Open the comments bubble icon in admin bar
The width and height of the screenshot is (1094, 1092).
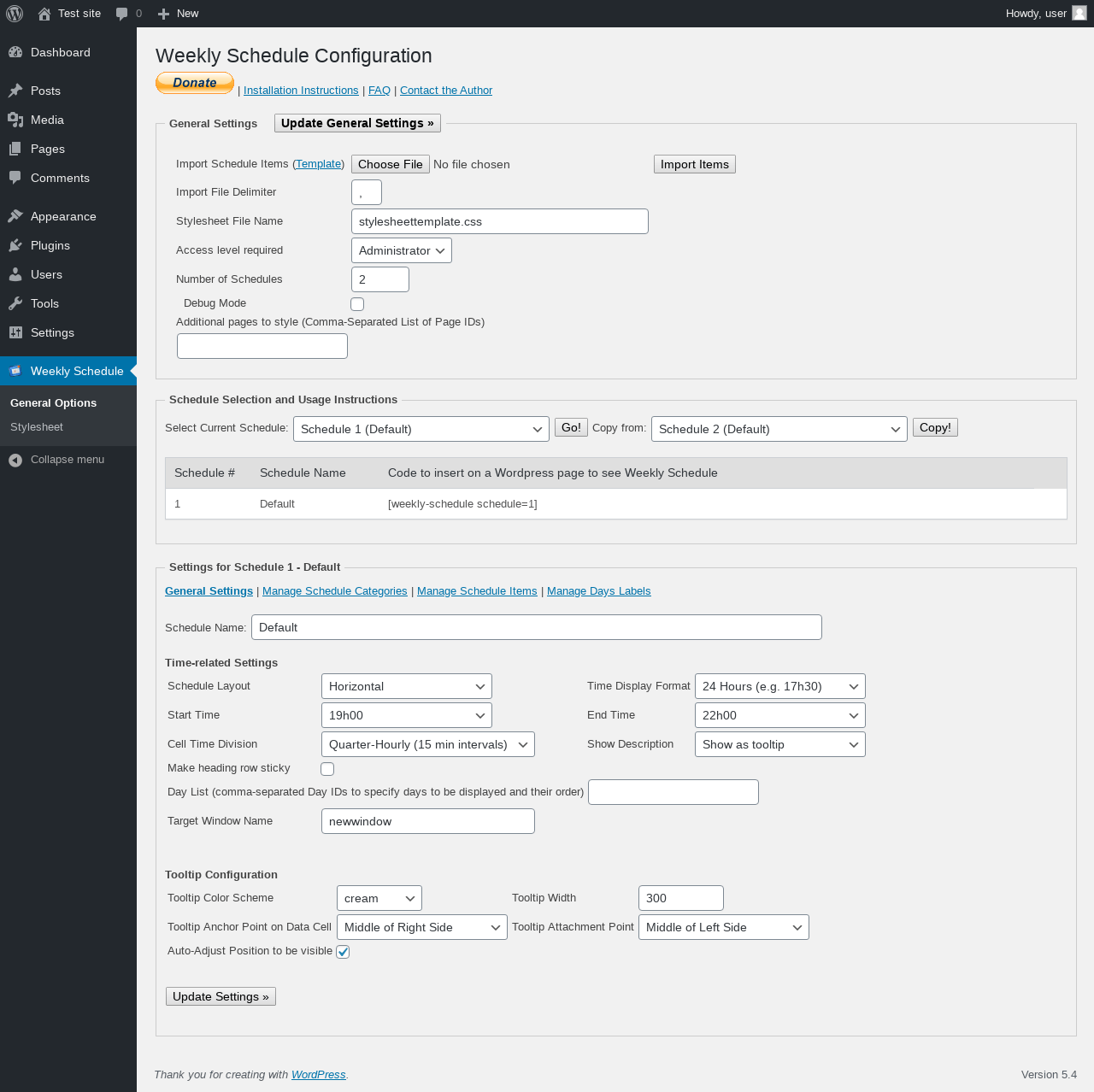pos(122,14)
